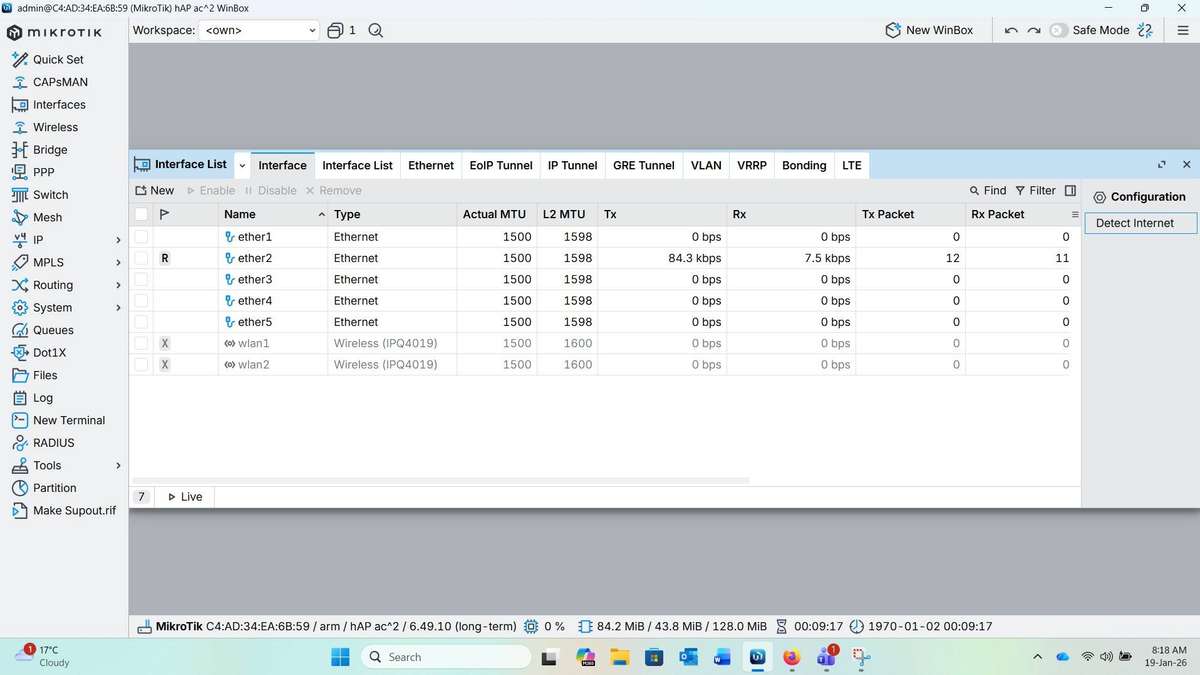The height and width of the screenshot is (675, 1200).
Task: Open New Terminal from the sidebar
Action: click(x=66, y=420)
